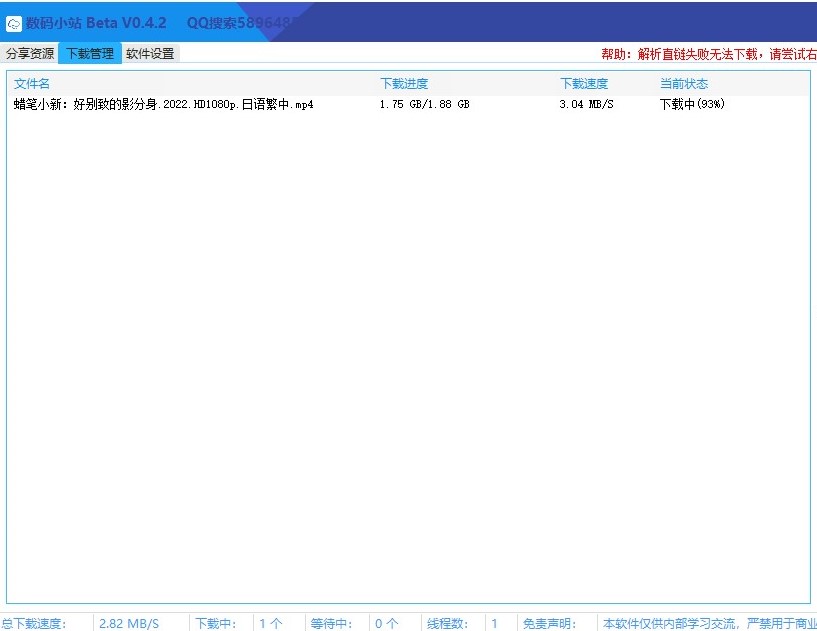Viewport: 817px width, 631px height.
Task: Switch to the 分享资源 tab
Action: pyautogui.click(x=29, y=54)
